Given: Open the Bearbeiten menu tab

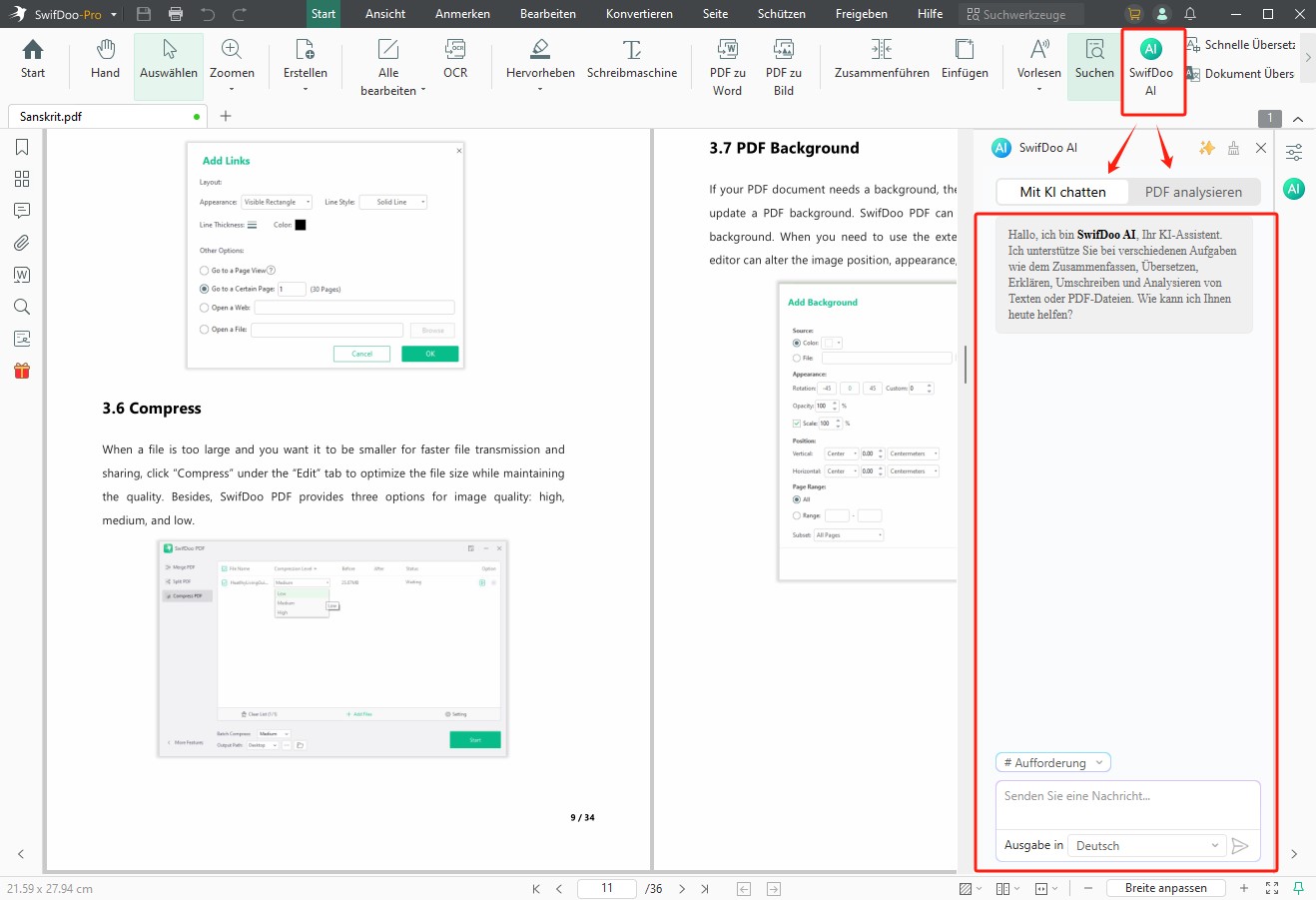Looking at the screenshot, I should point(548,14).
